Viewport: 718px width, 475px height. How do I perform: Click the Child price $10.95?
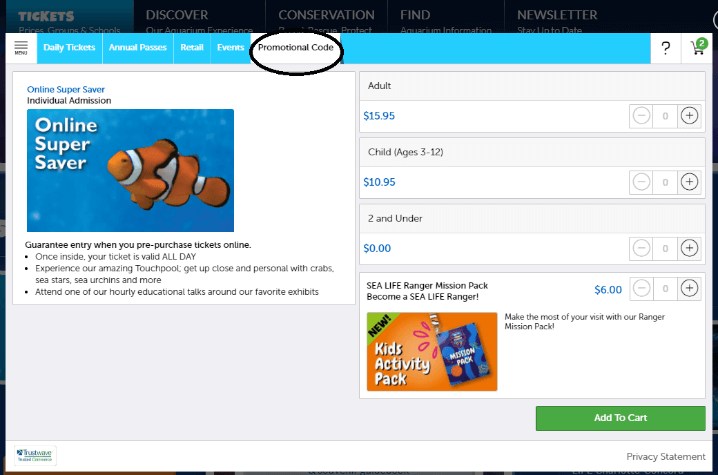coord(379,182)
